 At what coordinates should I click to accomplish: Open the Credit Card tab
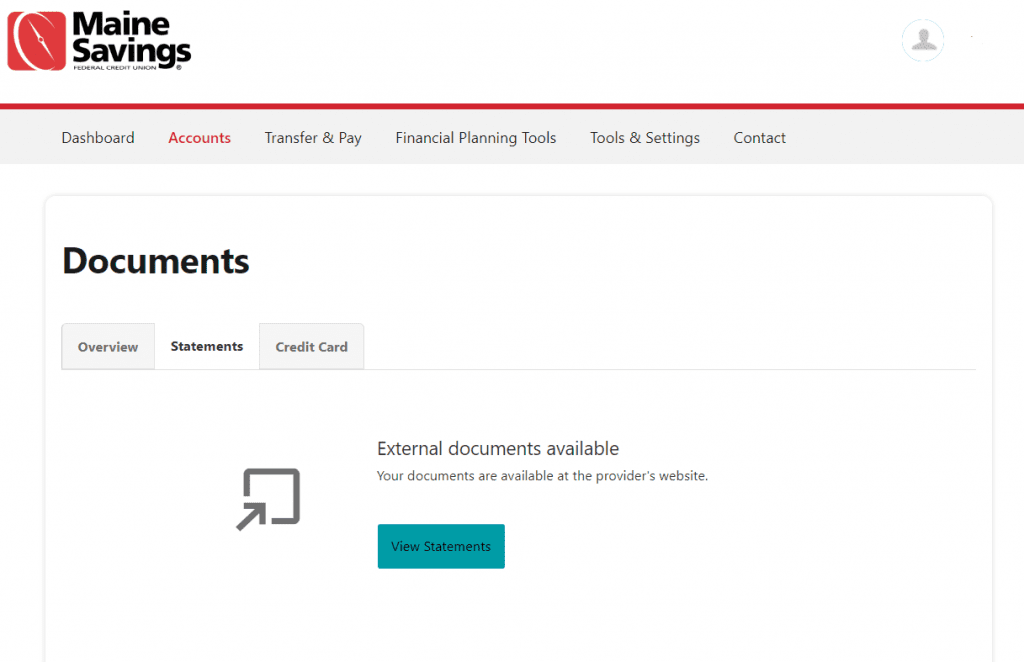tap(311, 346)
